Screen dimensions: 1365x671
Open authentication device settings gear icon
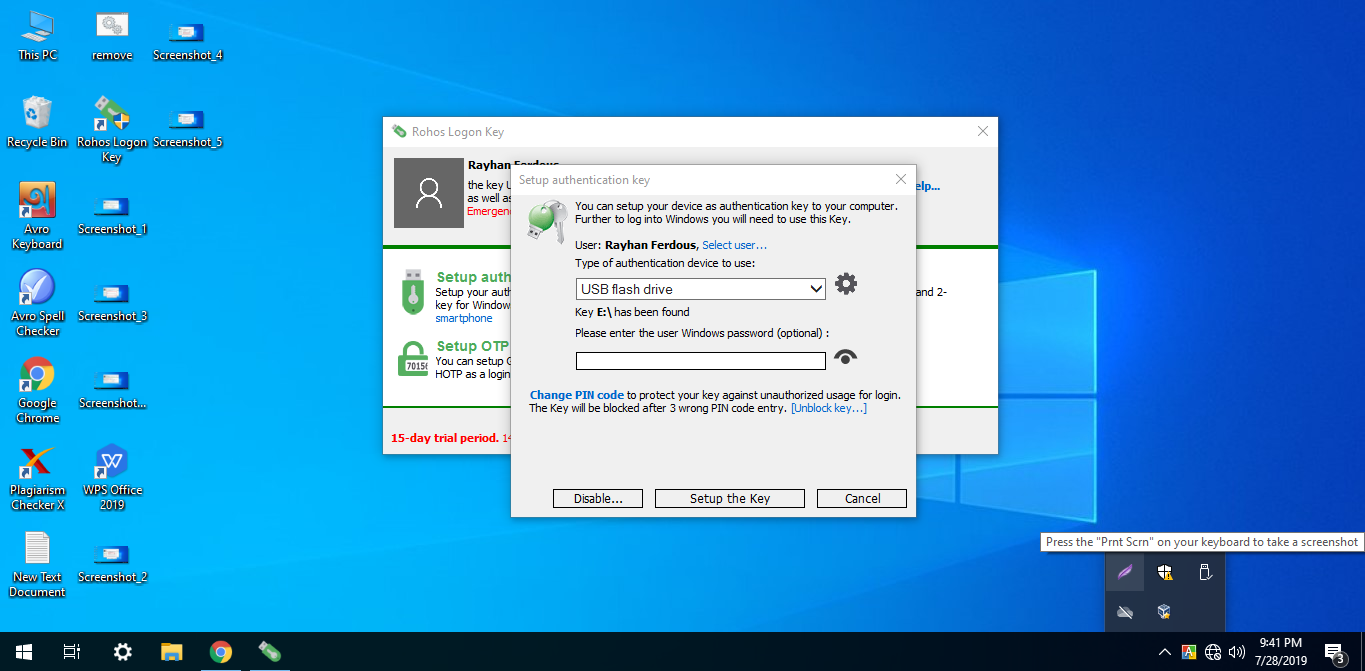click(x=846, y=284)
